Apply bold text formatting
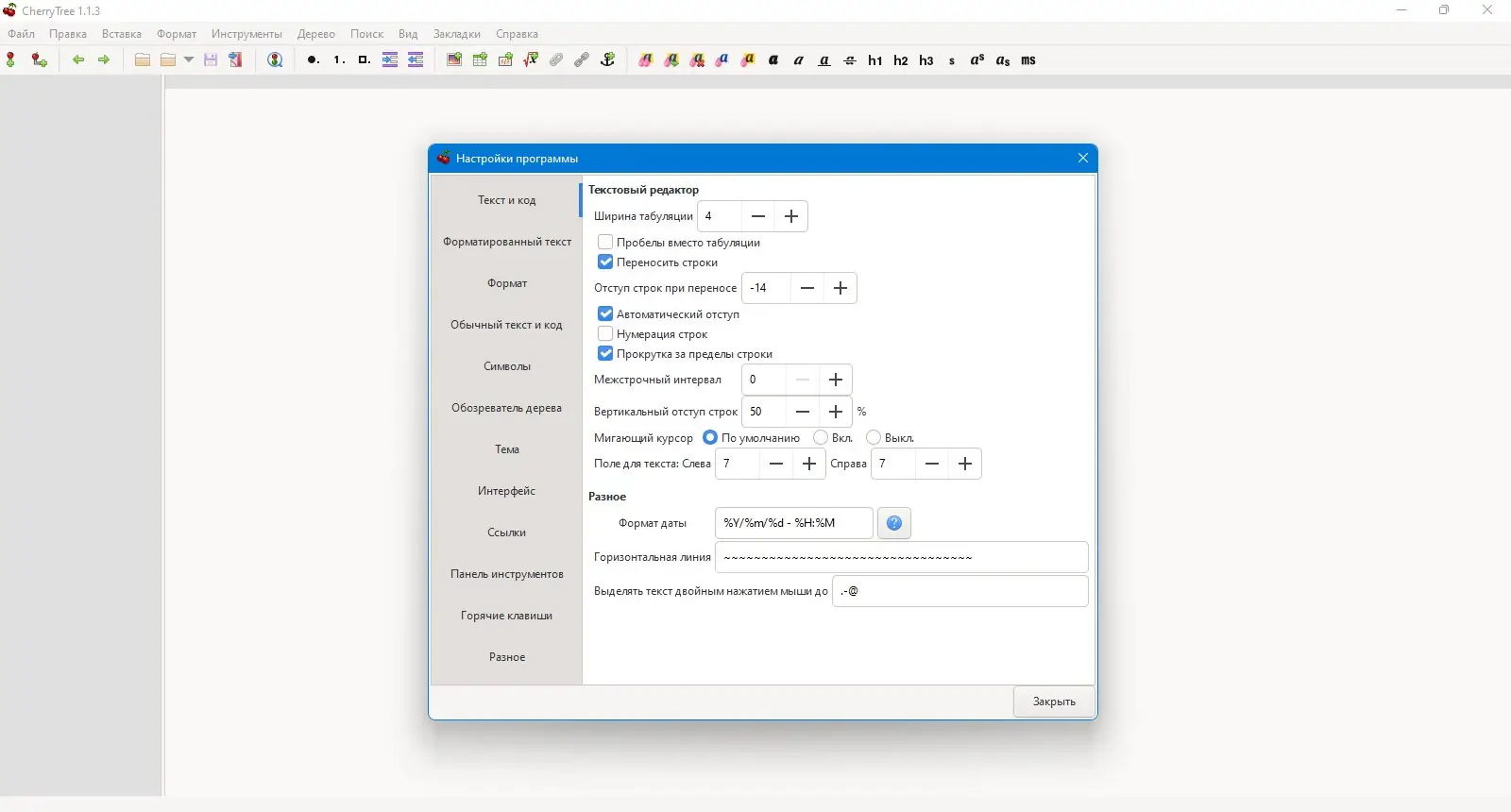 (x=773, y=60)
